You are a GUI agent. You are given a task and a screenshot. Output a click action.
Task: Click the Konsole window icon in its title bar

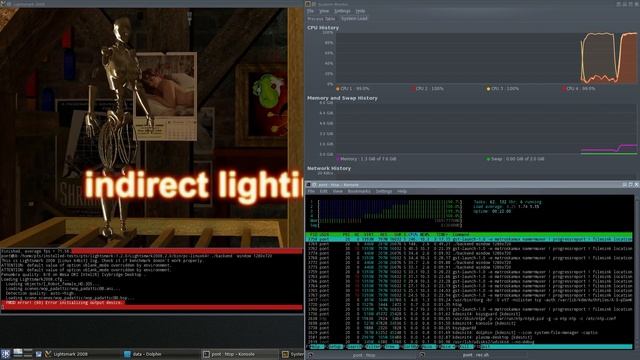coord(309,185)
